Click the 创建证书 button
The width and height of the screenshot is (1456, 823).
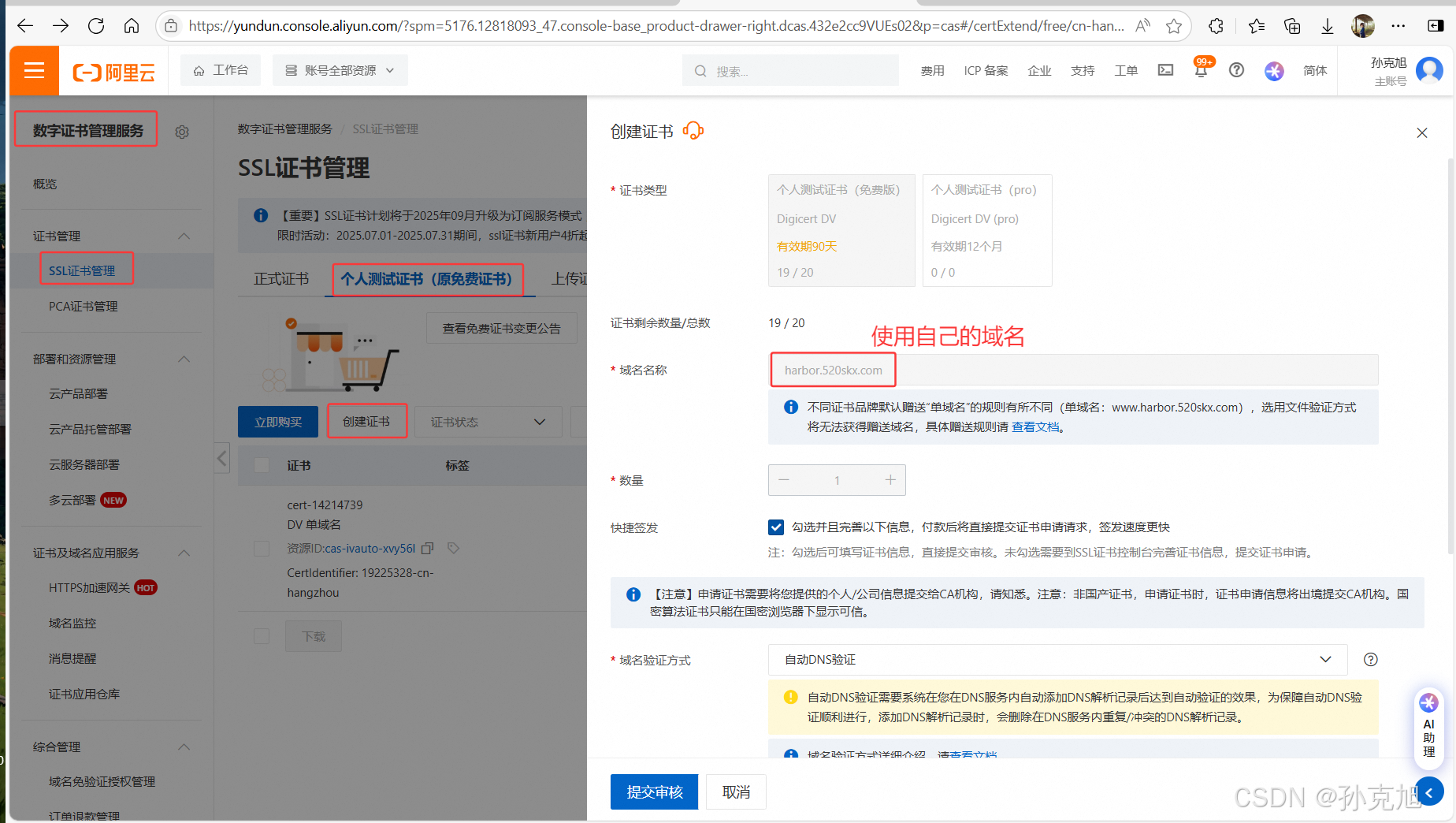click(366, 422)
